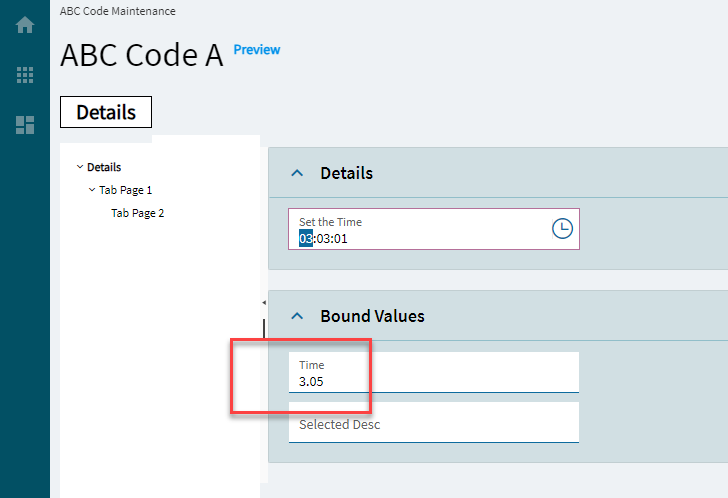728x498 pixels.
Task: Click the highlighted hours value 03
Action: point(306,239)
